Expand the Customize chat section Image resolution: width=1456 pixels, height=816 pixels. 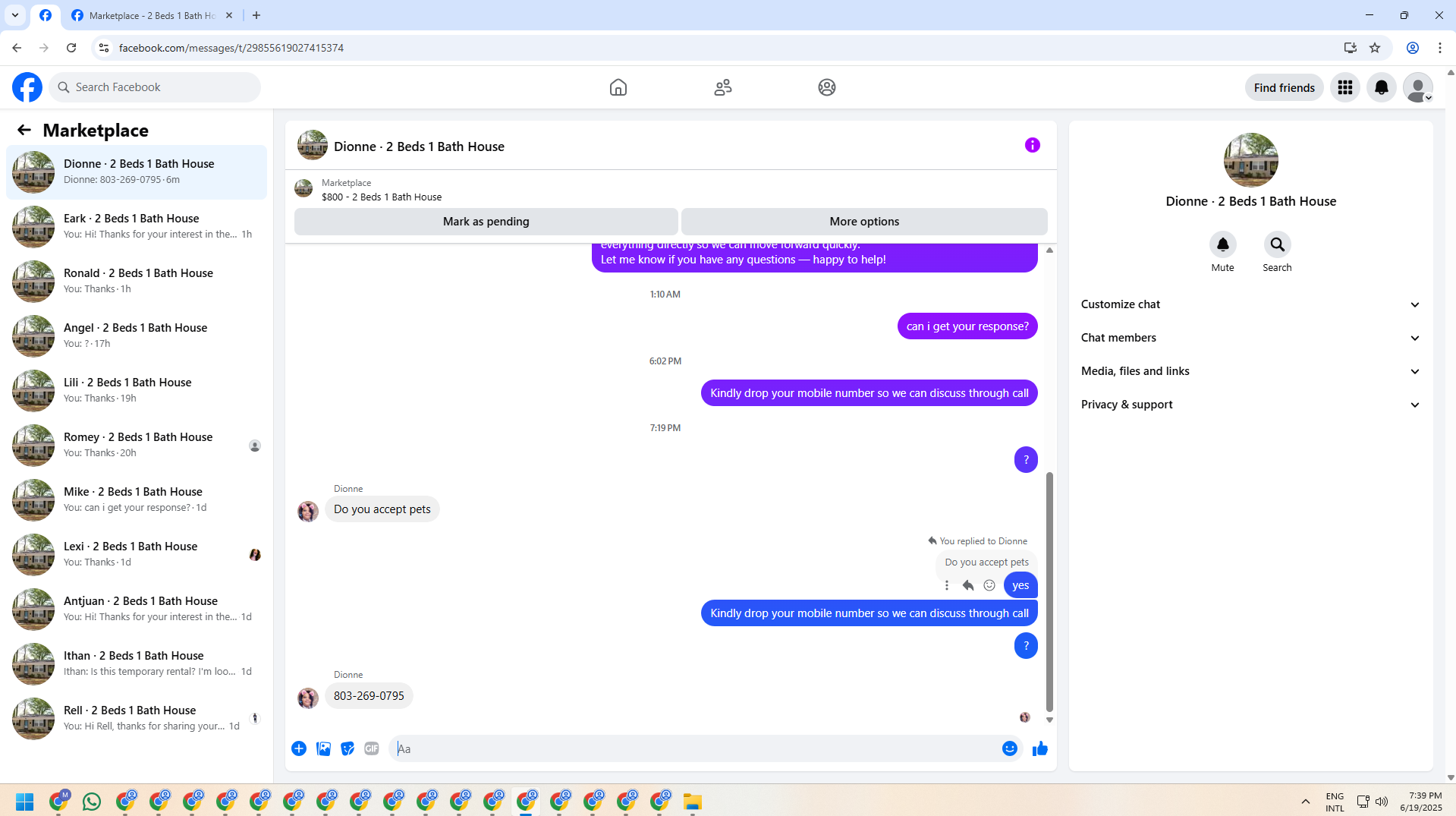[x=1250, y=304]
